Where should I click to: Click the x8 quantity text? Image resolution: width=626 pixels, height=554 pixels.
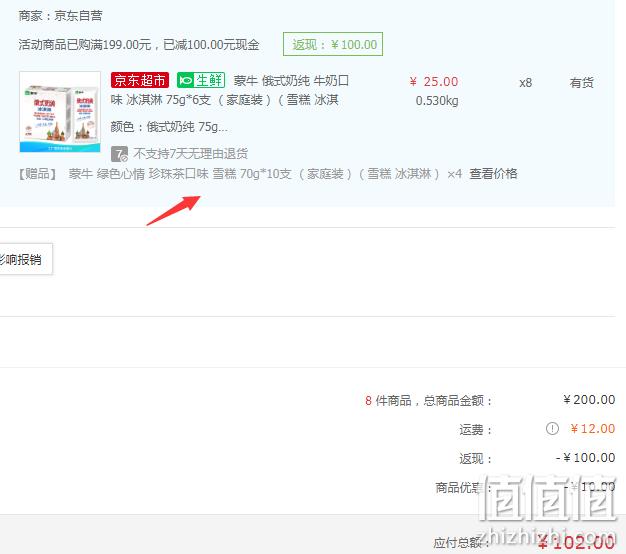click(x=525, y=83)
